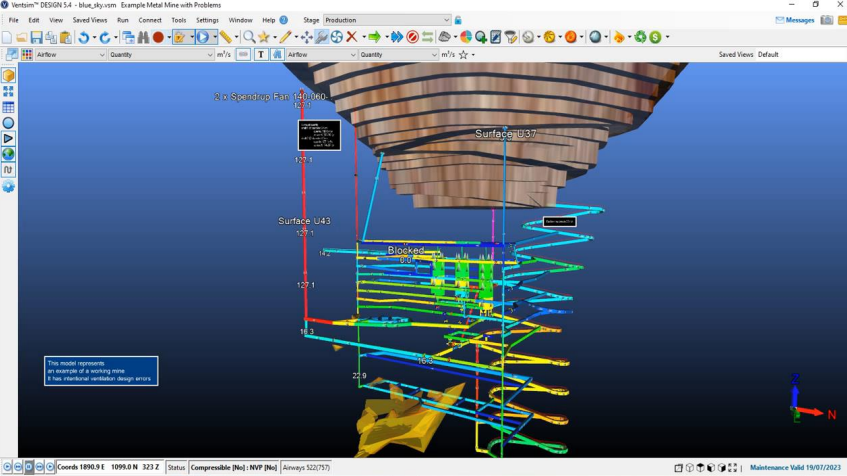The height and width of the screenshot is (476, 847).
Task: Open the Stage Production dropdown
Action: click(x=445, y=20)
